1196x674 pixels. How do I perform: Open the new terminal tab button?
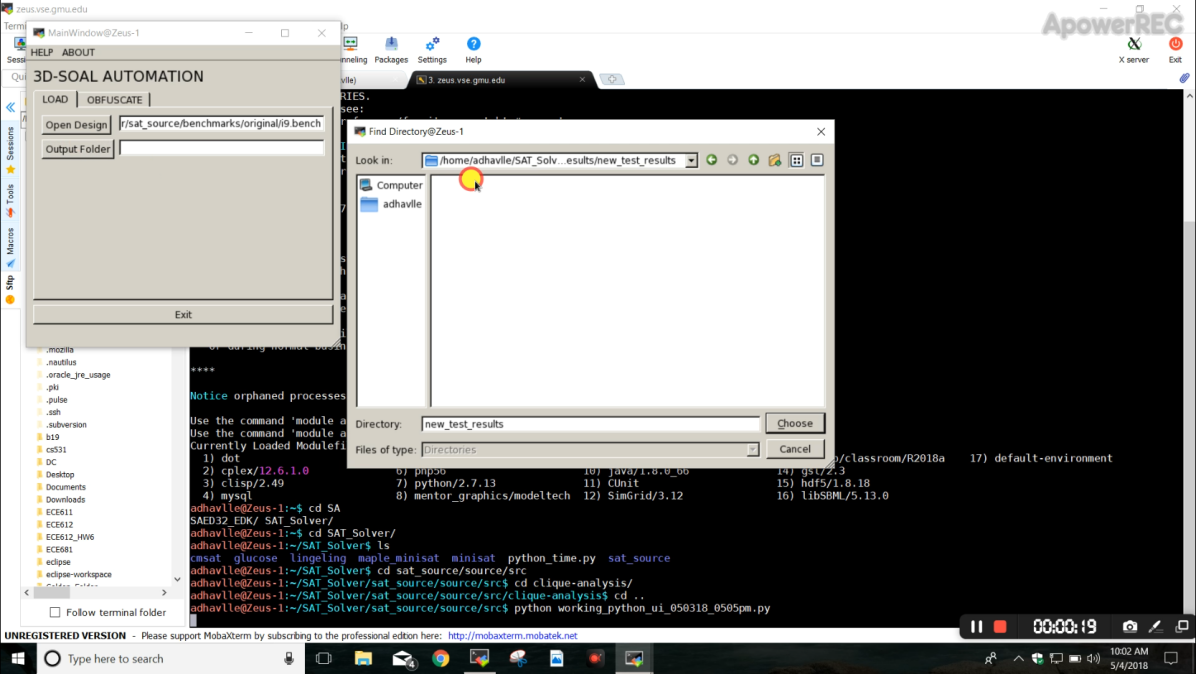pyautogui.click(x=612, y=79)
